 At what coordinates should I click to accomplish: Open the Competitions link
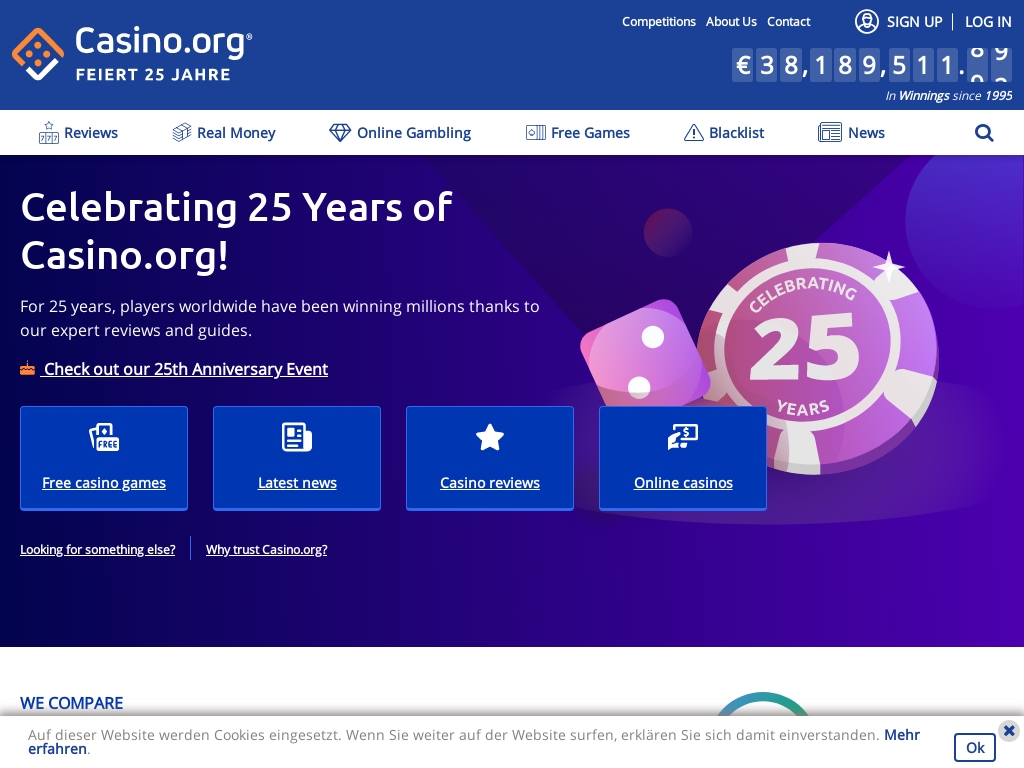pyautogui.click(x=659, y=22)
